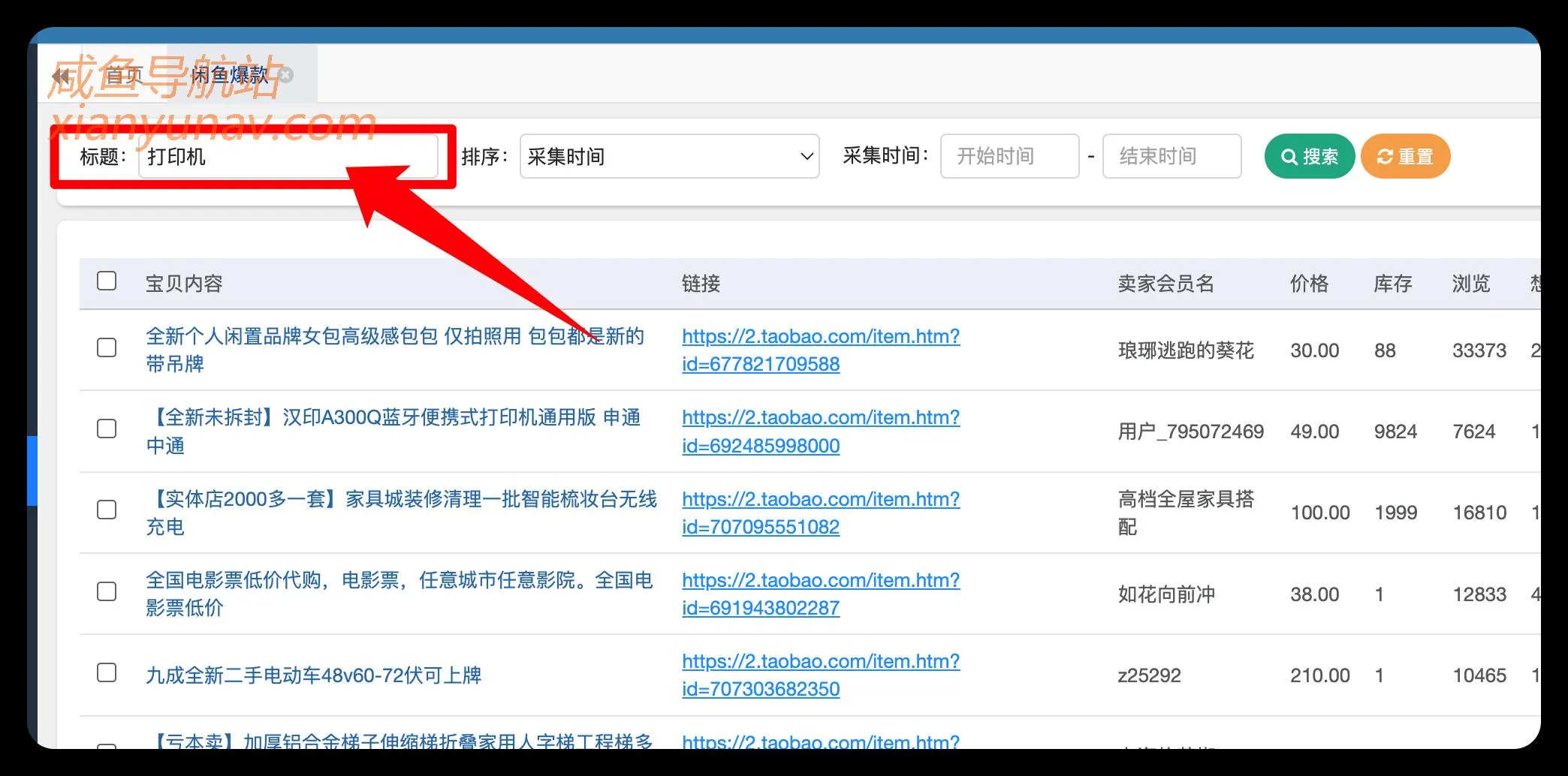The width and height of the screenshot is (1568, 776).
Task: Tick the 电动车 row checkbox
Action: click(x=106, y=673)
